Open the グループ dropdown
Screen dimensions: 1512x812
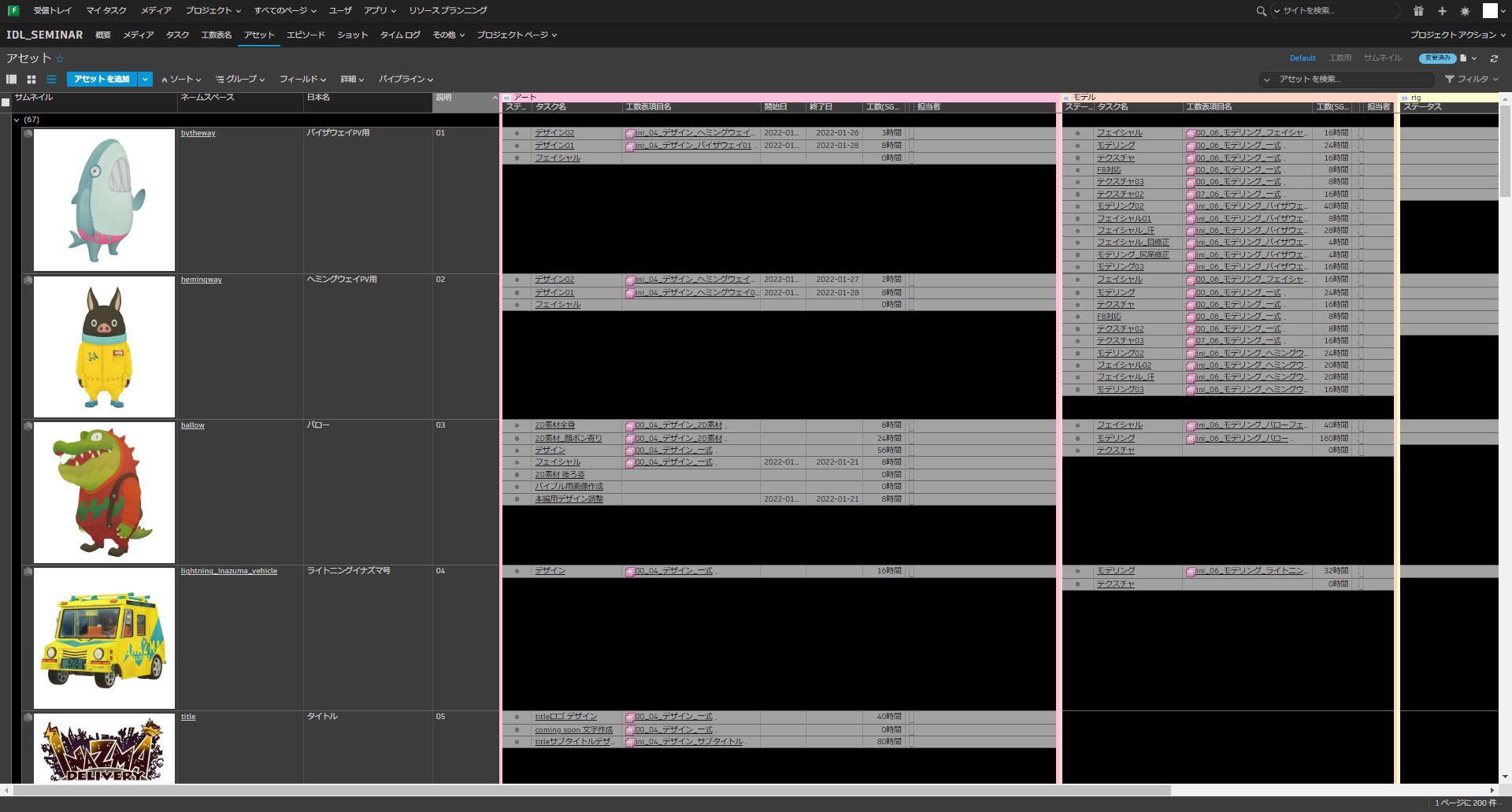[x=240, y=80]
